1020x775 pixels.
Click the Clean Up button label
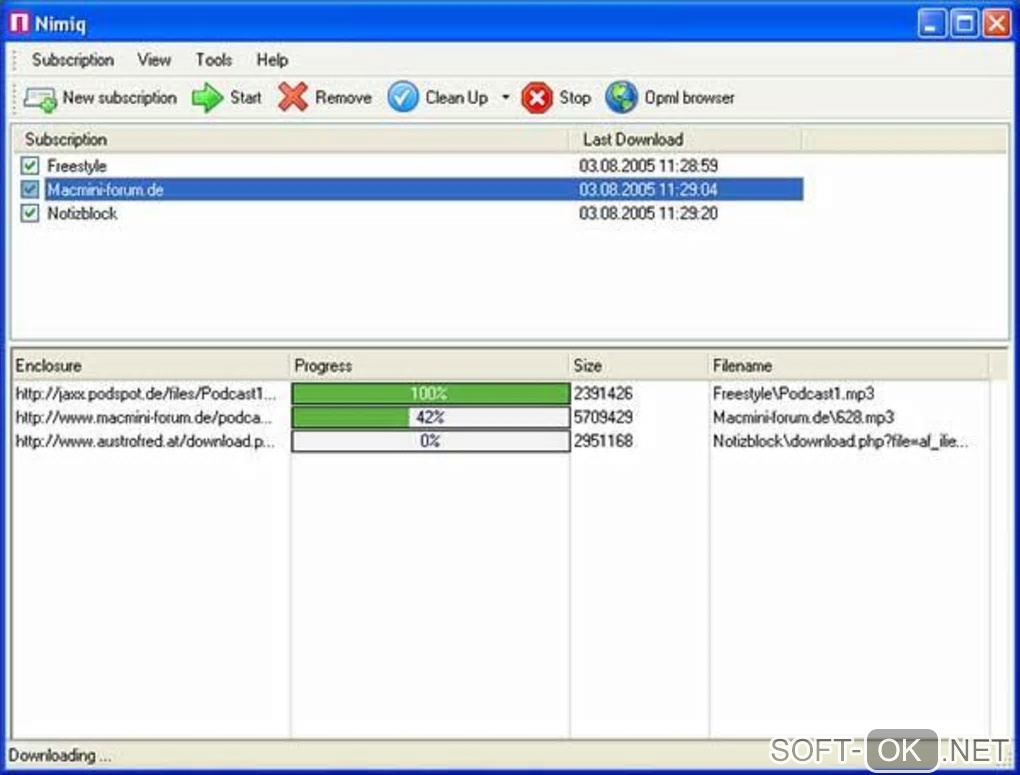point(457,98)
